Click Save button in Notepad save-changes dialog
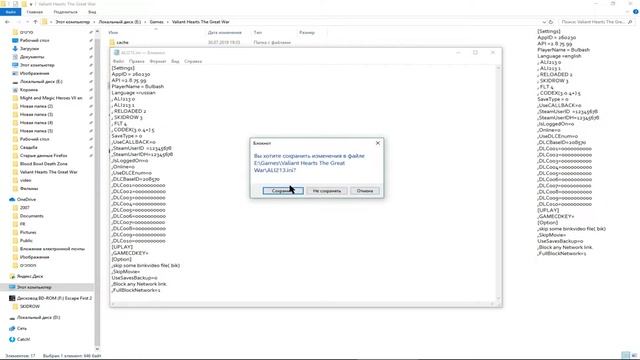 point(283,191)
